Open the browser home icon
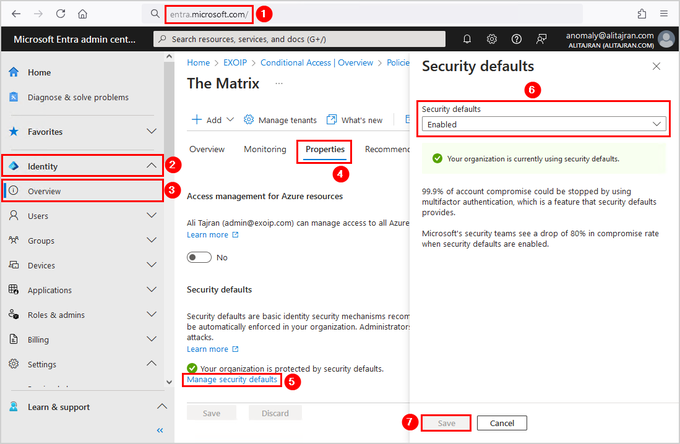Viewport: 680px width, 444px height. click(x=82, y=14)
